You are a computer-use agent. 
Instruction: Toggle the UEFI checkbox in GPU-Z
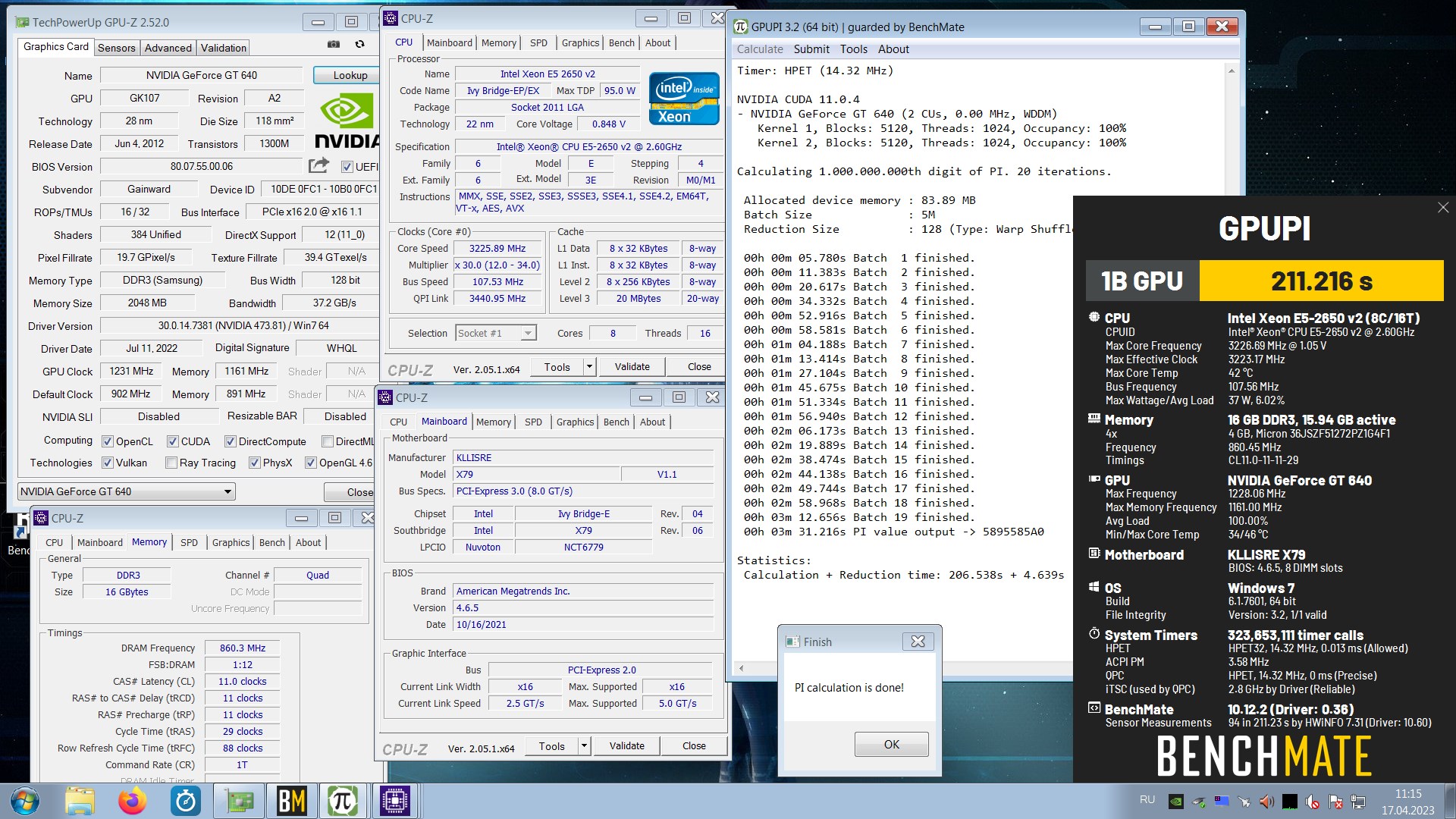coord(347,167)
